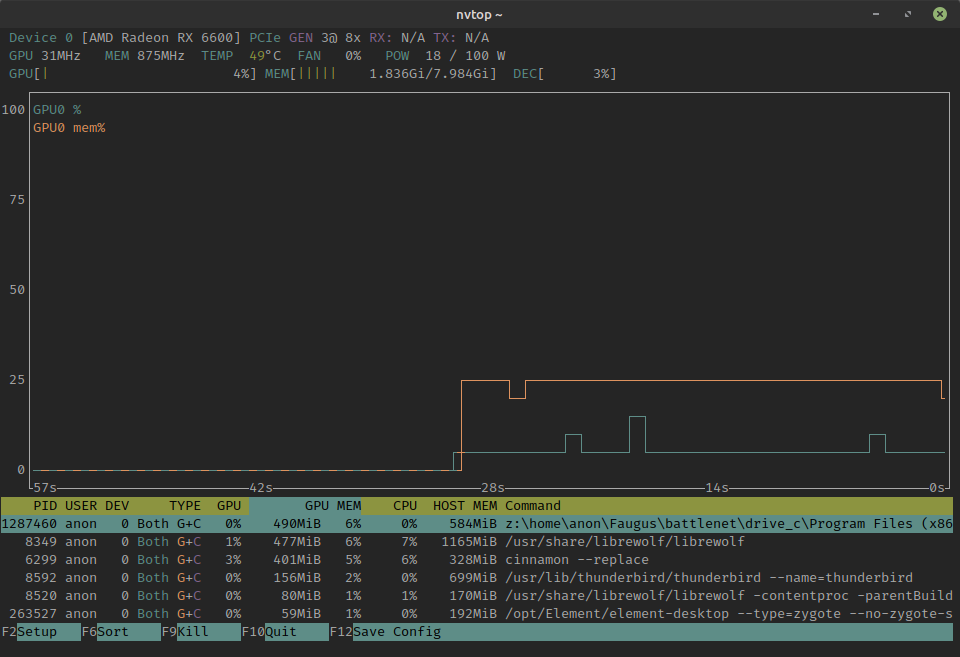960x657 pixels.
Task: Click the 401MiB GPU memory value
Action: click(x=297, y=560)
